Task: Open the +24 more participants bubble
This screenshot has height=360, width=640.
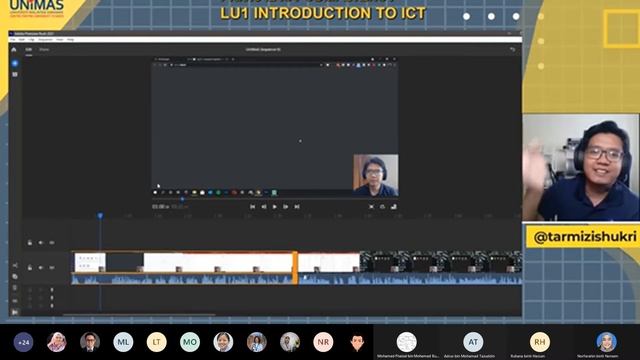Action: [23, 342]
